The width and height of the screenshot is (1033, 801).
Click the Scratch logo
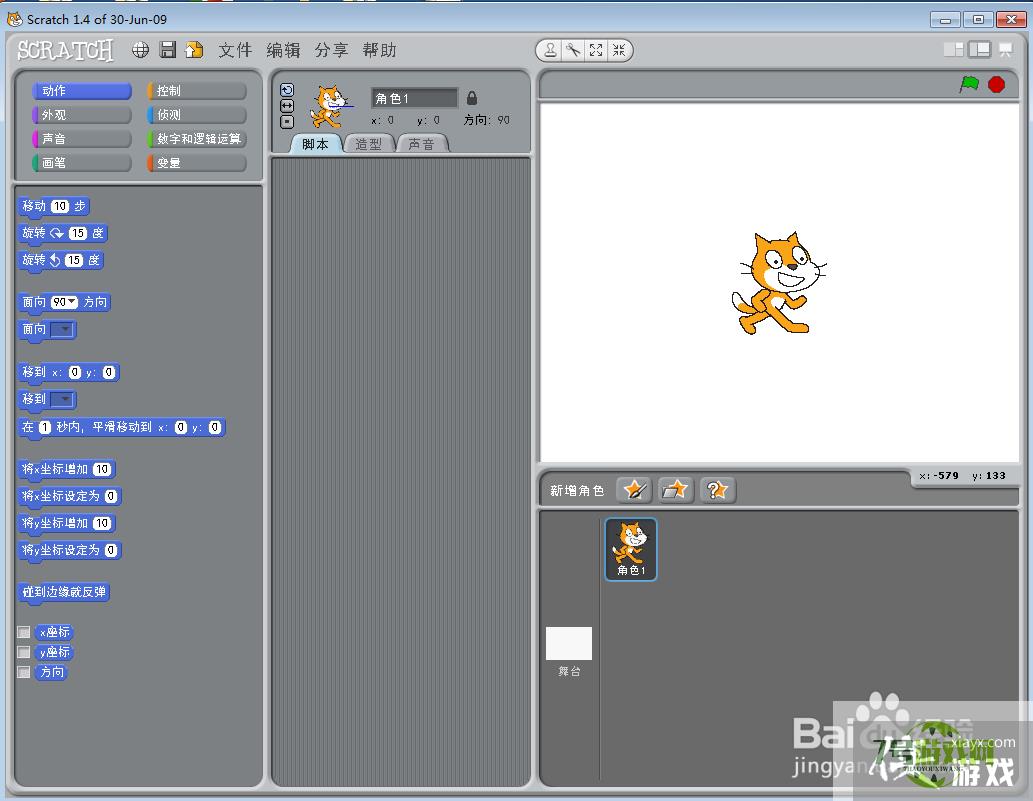[x=65, y=50]
